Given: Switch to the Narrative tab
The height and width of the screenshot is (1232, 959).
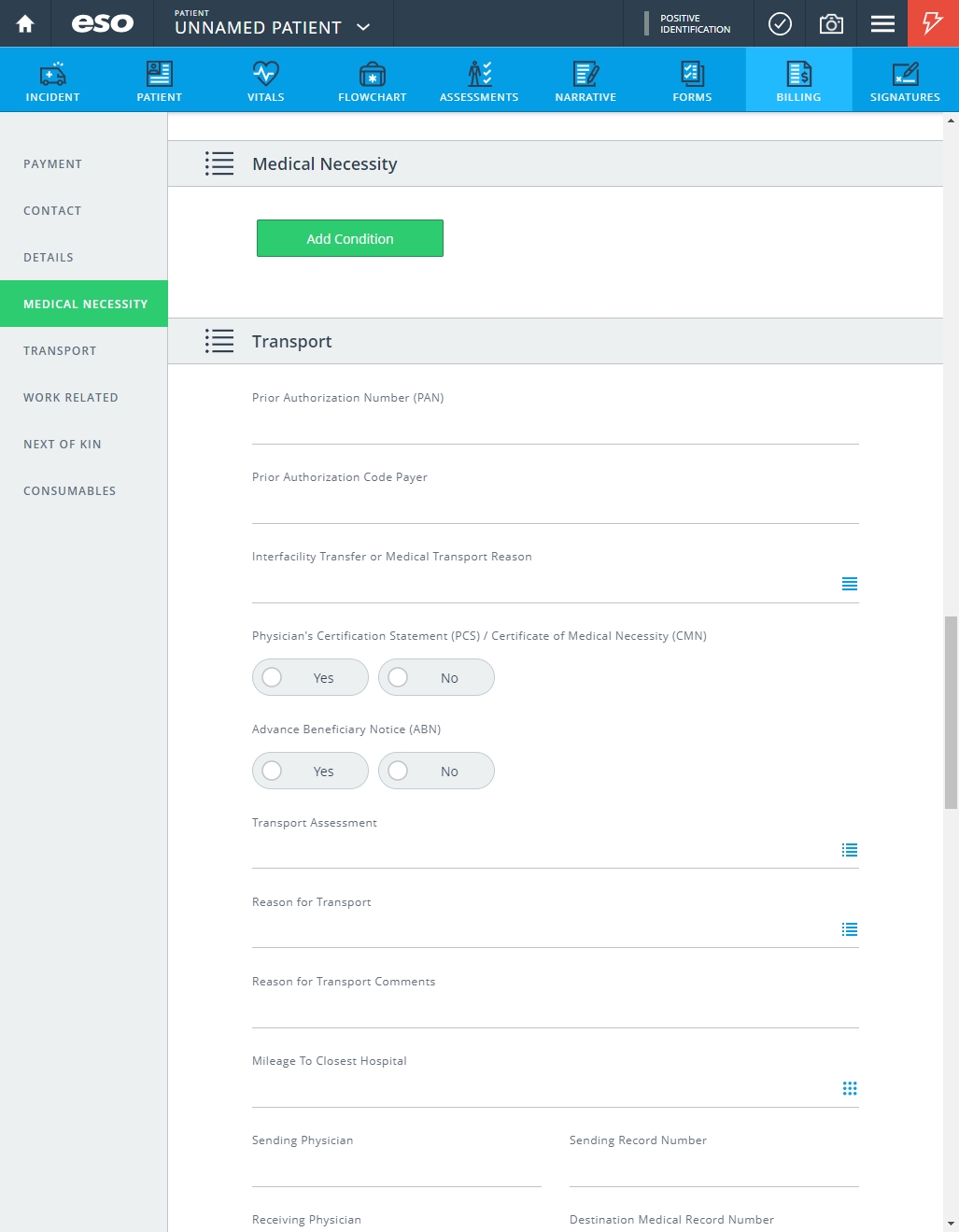Looking at the screenshot, I should tap(585, 80).
